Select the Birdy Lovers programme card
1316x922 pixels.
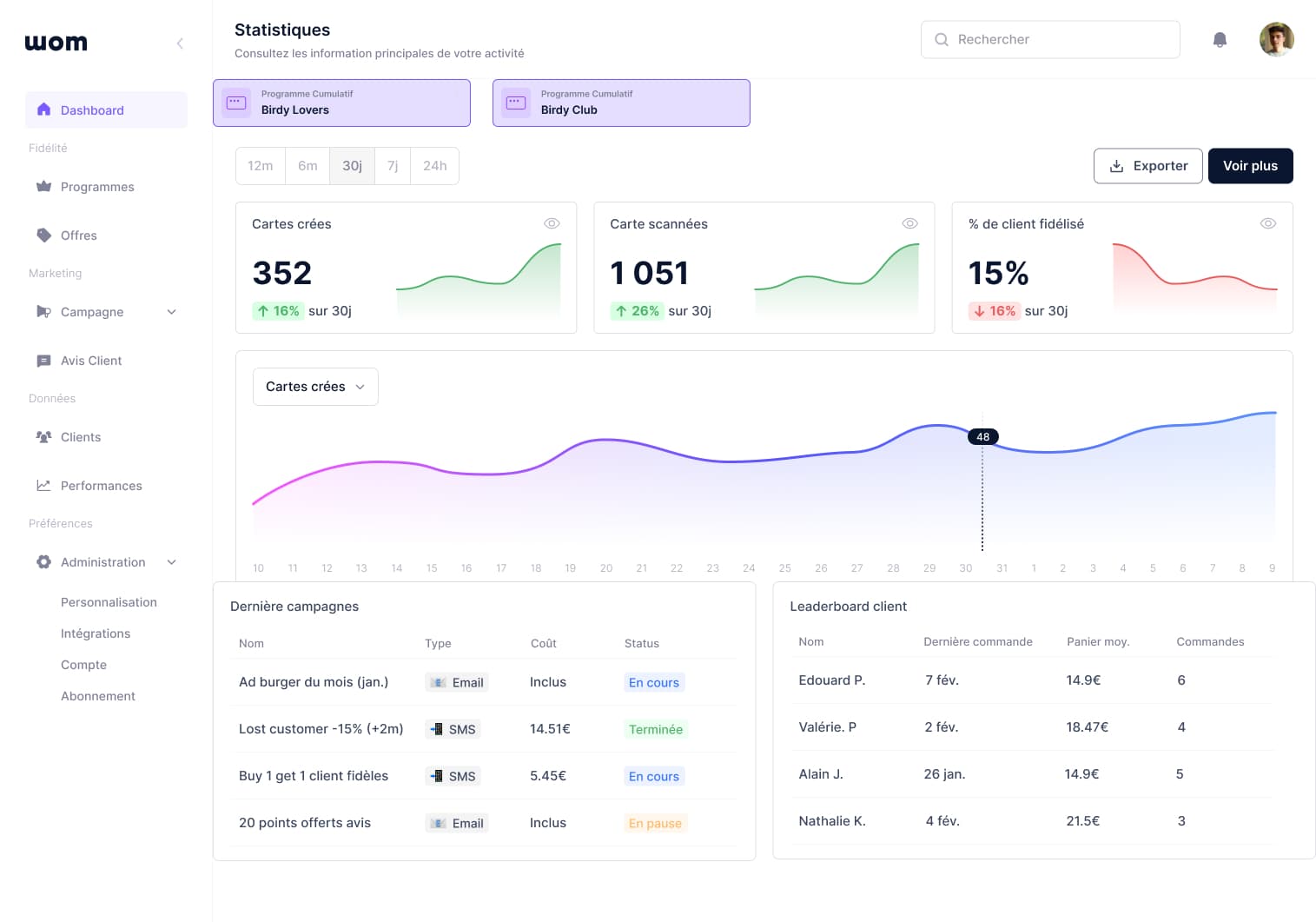point(341,103)
